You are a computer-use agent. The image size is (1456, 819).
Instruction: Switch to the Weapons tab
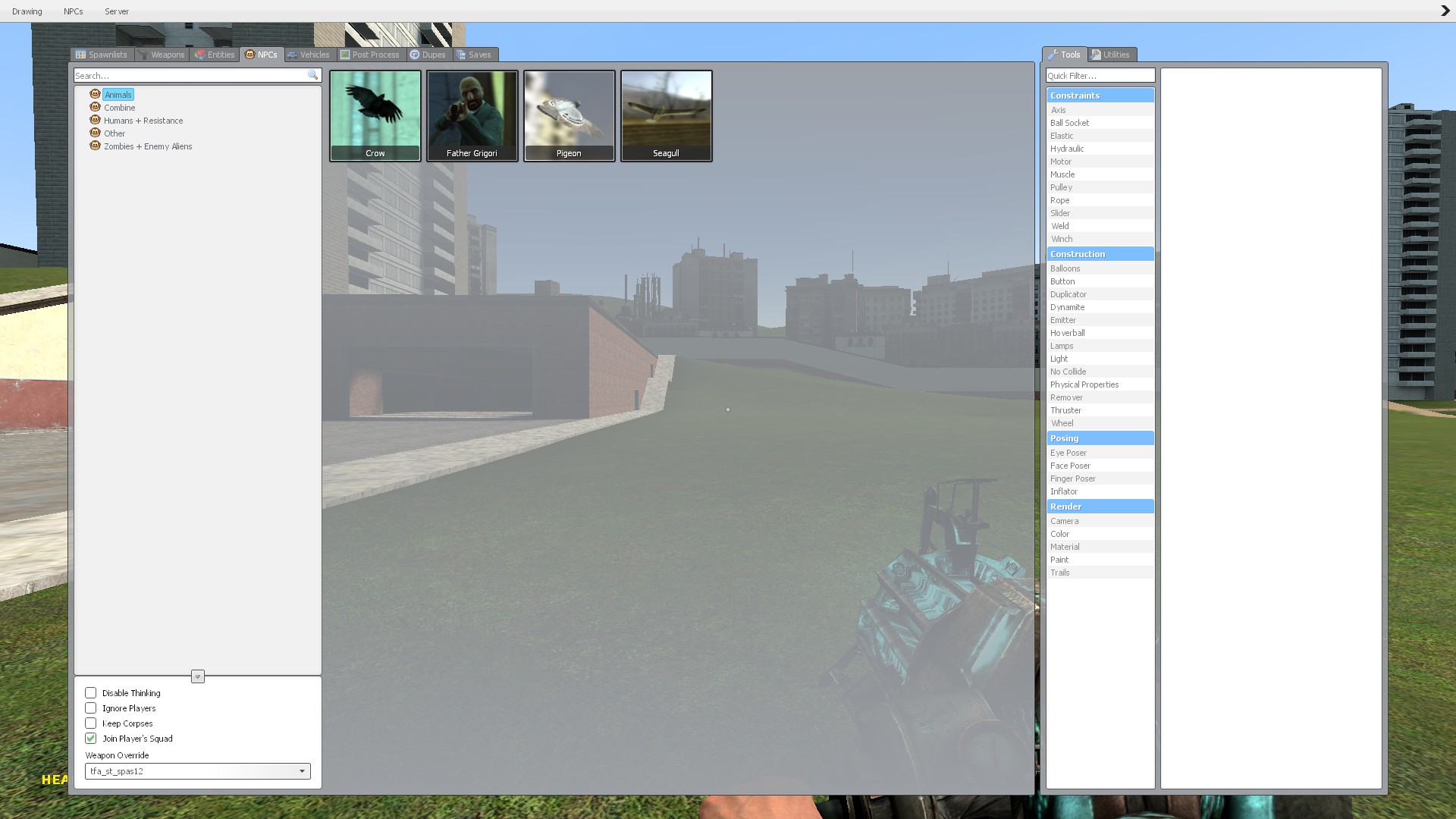[x=162, y=55]
